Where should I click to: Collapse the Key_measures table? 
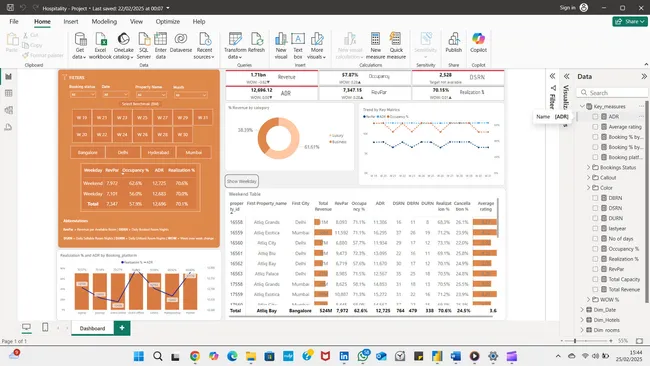(x=582, y=107)
